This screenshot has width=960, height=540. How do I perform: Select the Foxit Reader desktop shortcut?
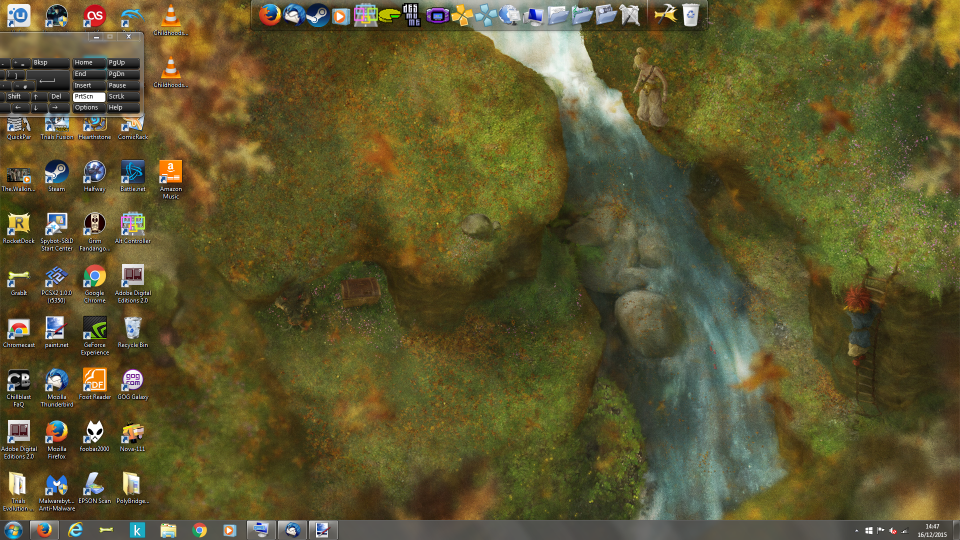click(94, 384)
